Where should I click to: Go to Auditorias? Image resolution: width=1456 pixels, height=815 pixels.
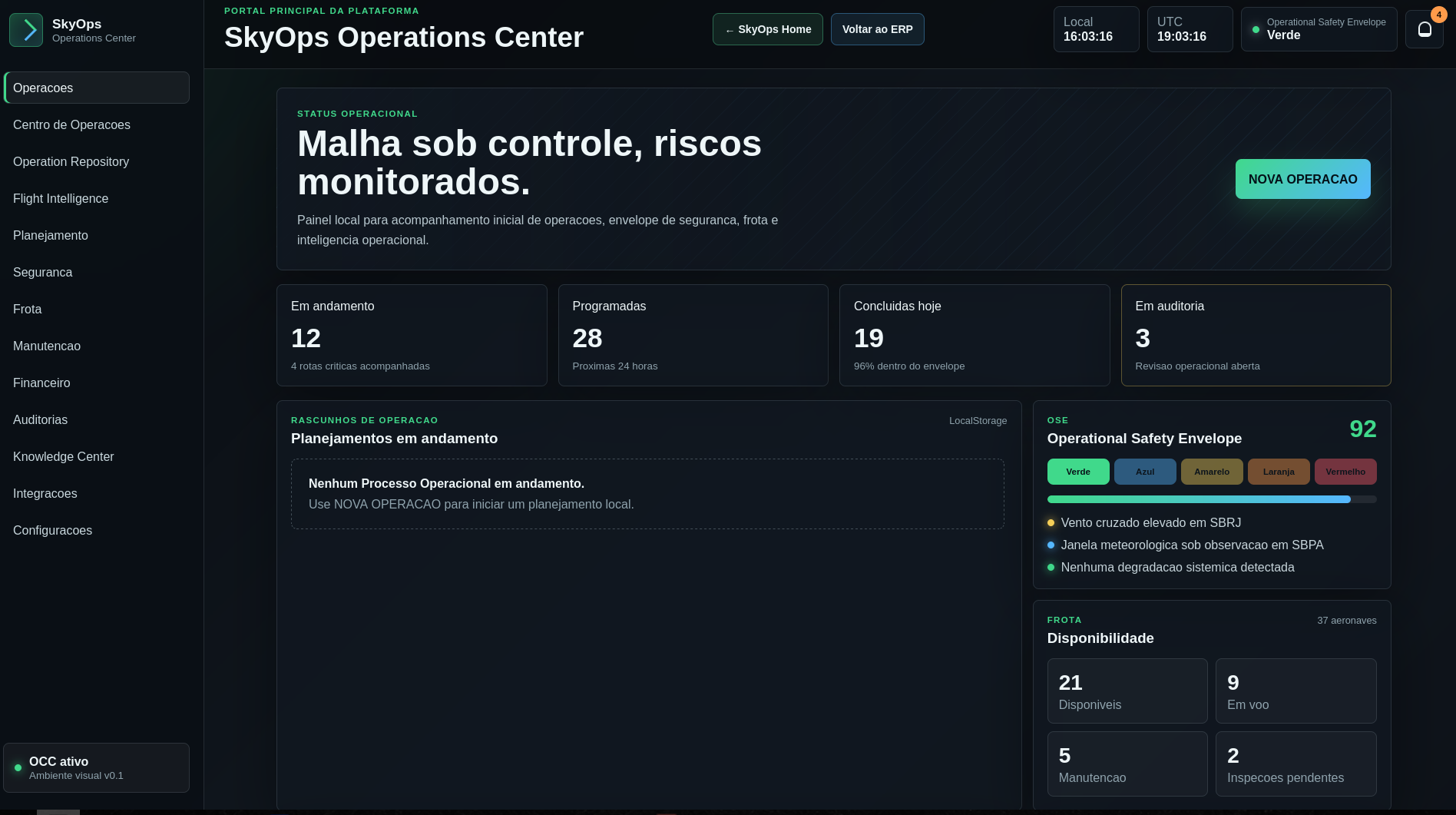point(97,419)
